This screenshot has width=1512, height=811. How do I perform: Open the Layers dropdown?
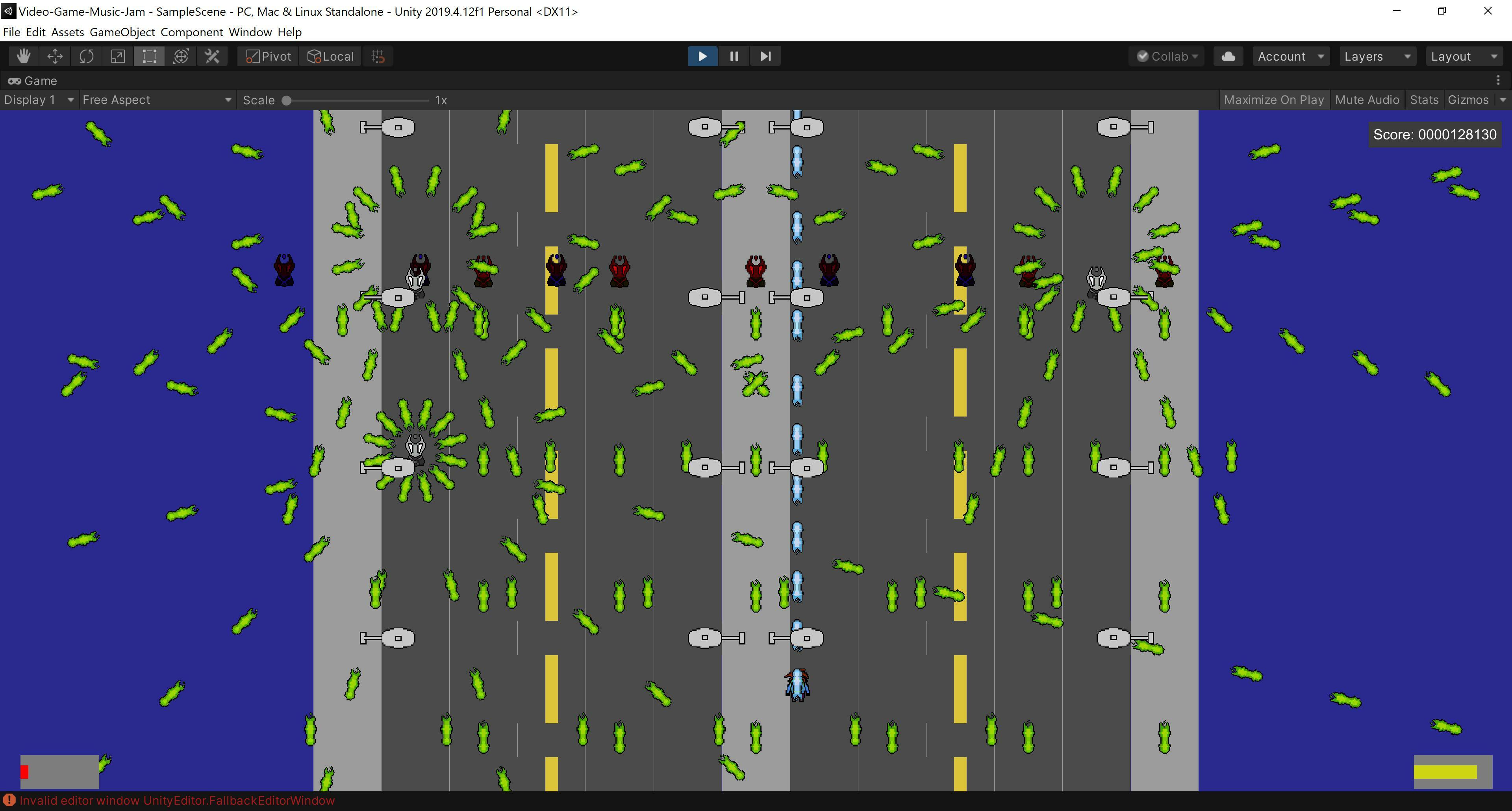(1377, 56)
